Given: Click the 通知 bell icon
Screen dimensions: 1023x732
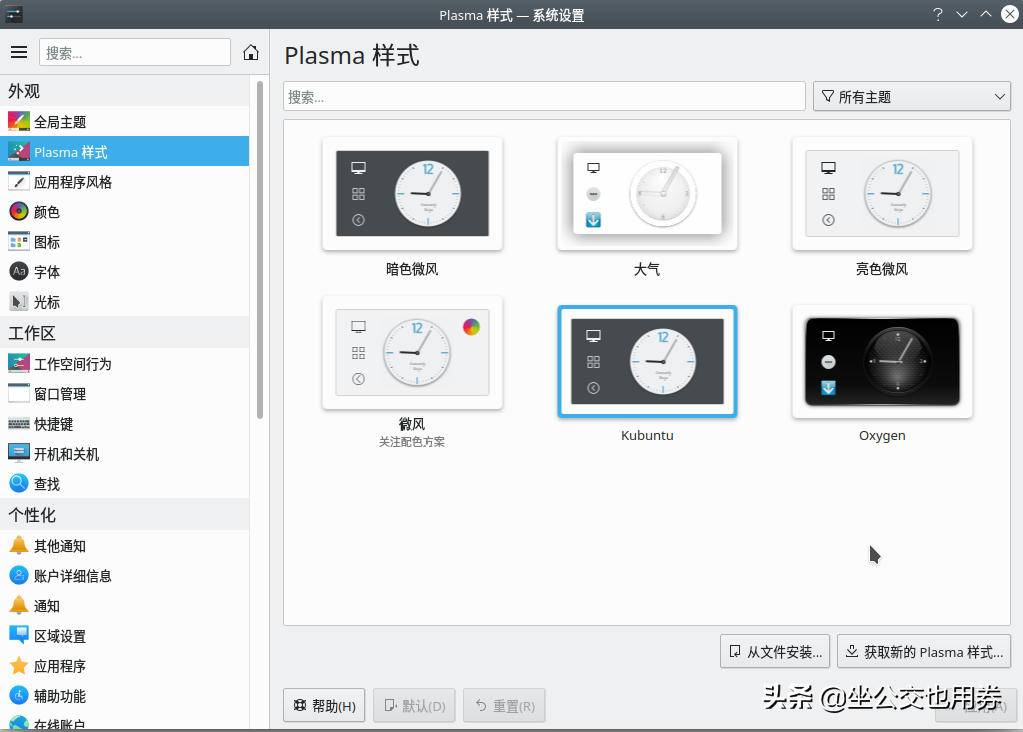Looking at the screenshot, I should click(x=19, y=605).
